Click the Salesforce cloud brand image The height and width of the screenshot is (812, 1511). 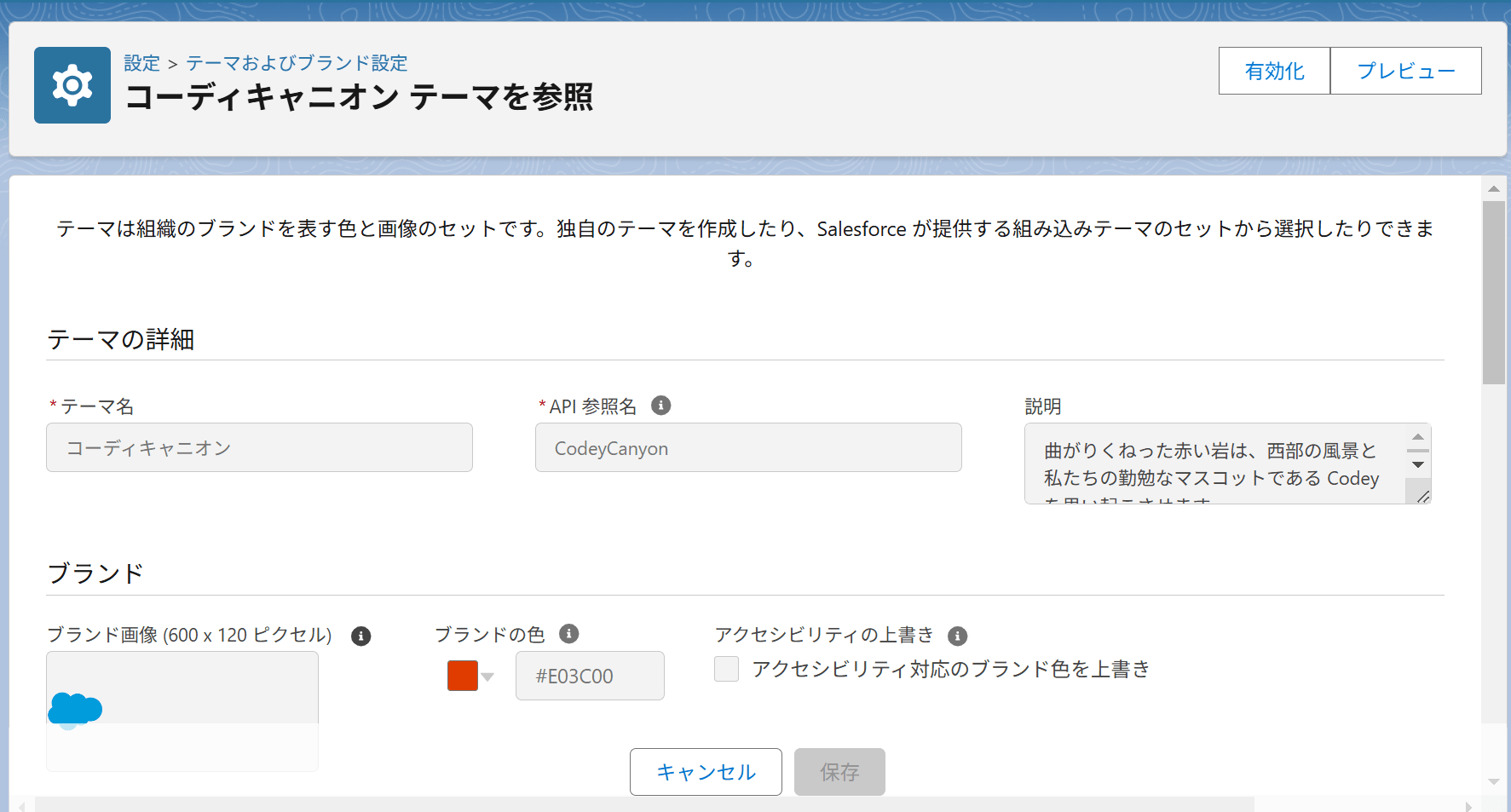[75, 709]
